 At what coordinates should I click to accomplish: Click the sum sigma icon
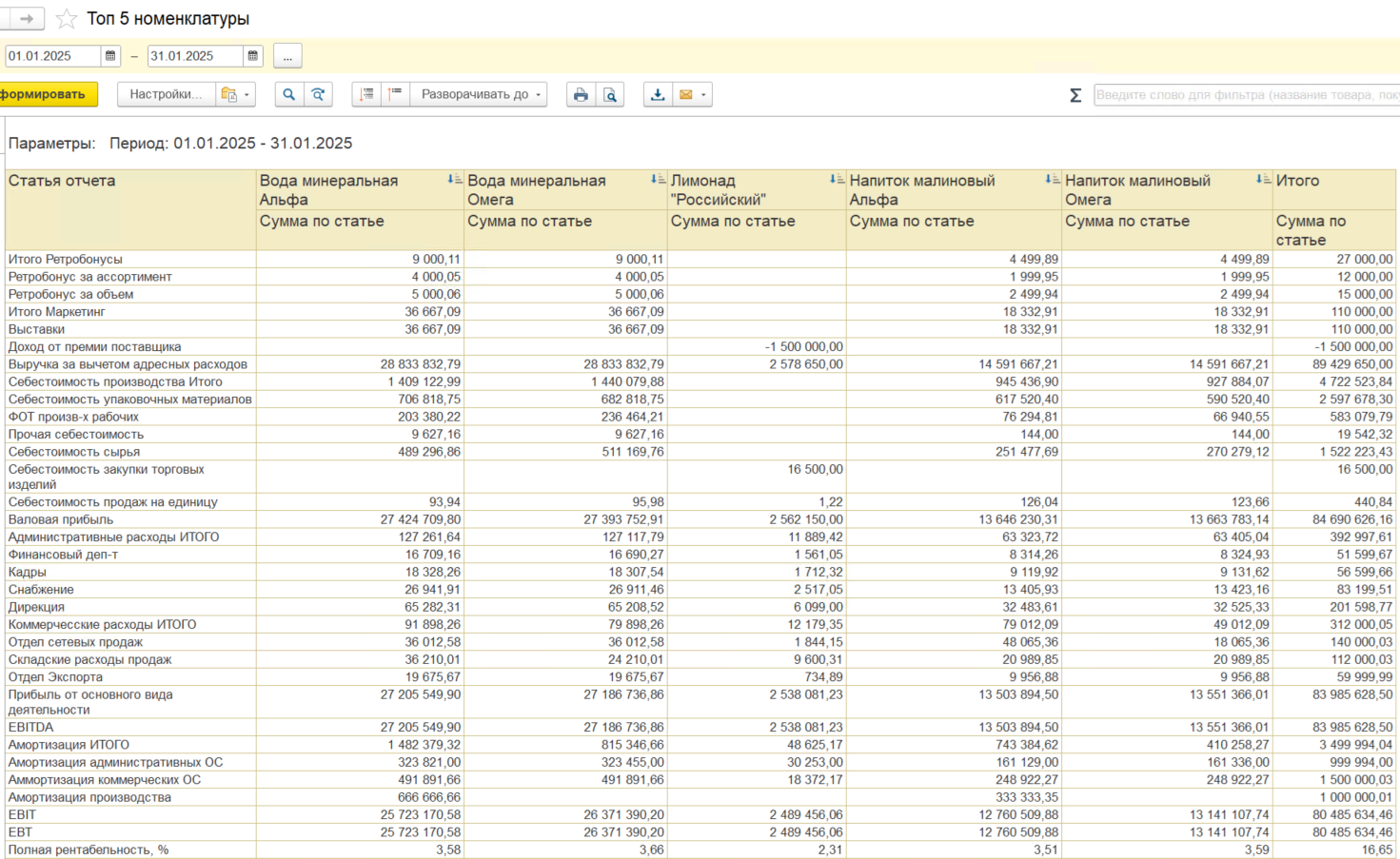pos(1075,95)
